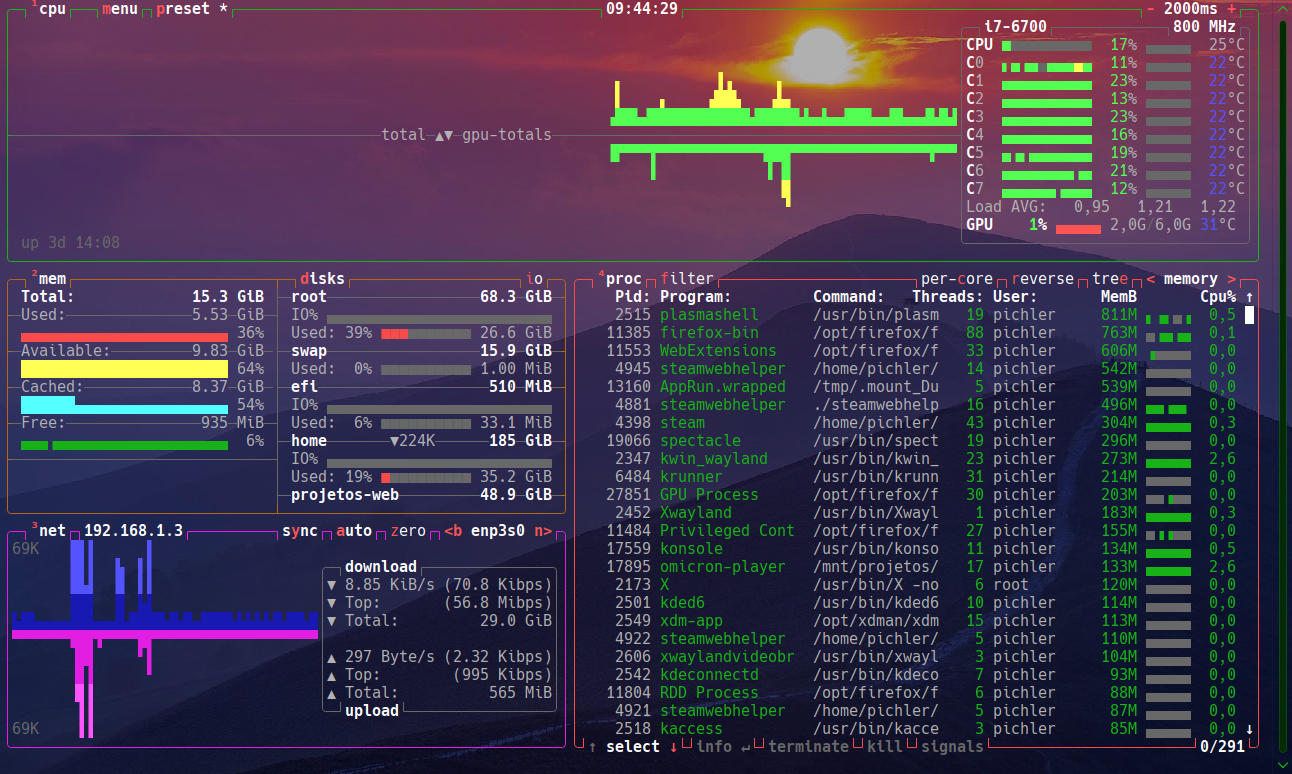The height and width of the screenshot is (774, 1292).
Task: Toggle auto scaling in net box
Action: pyautogui.click(x=354, y=531)
